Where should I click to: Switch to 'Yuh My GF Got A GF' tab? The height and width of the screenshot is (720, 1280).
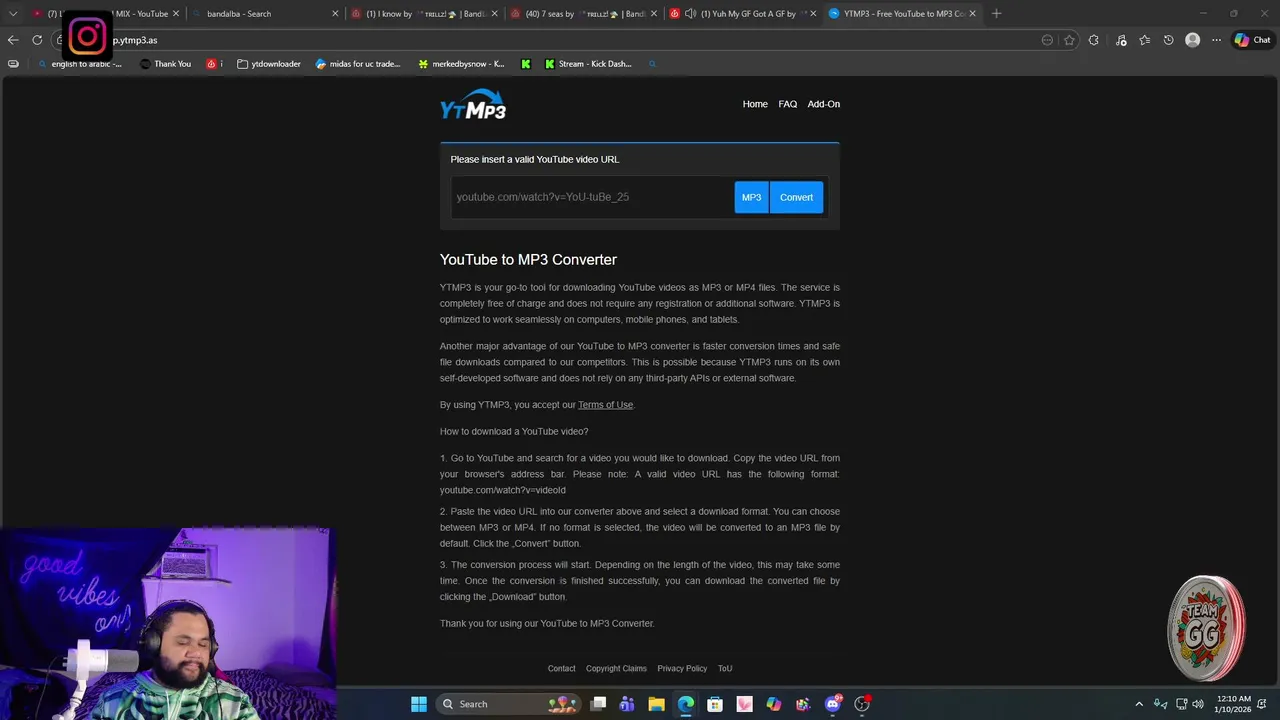(742, 14)
